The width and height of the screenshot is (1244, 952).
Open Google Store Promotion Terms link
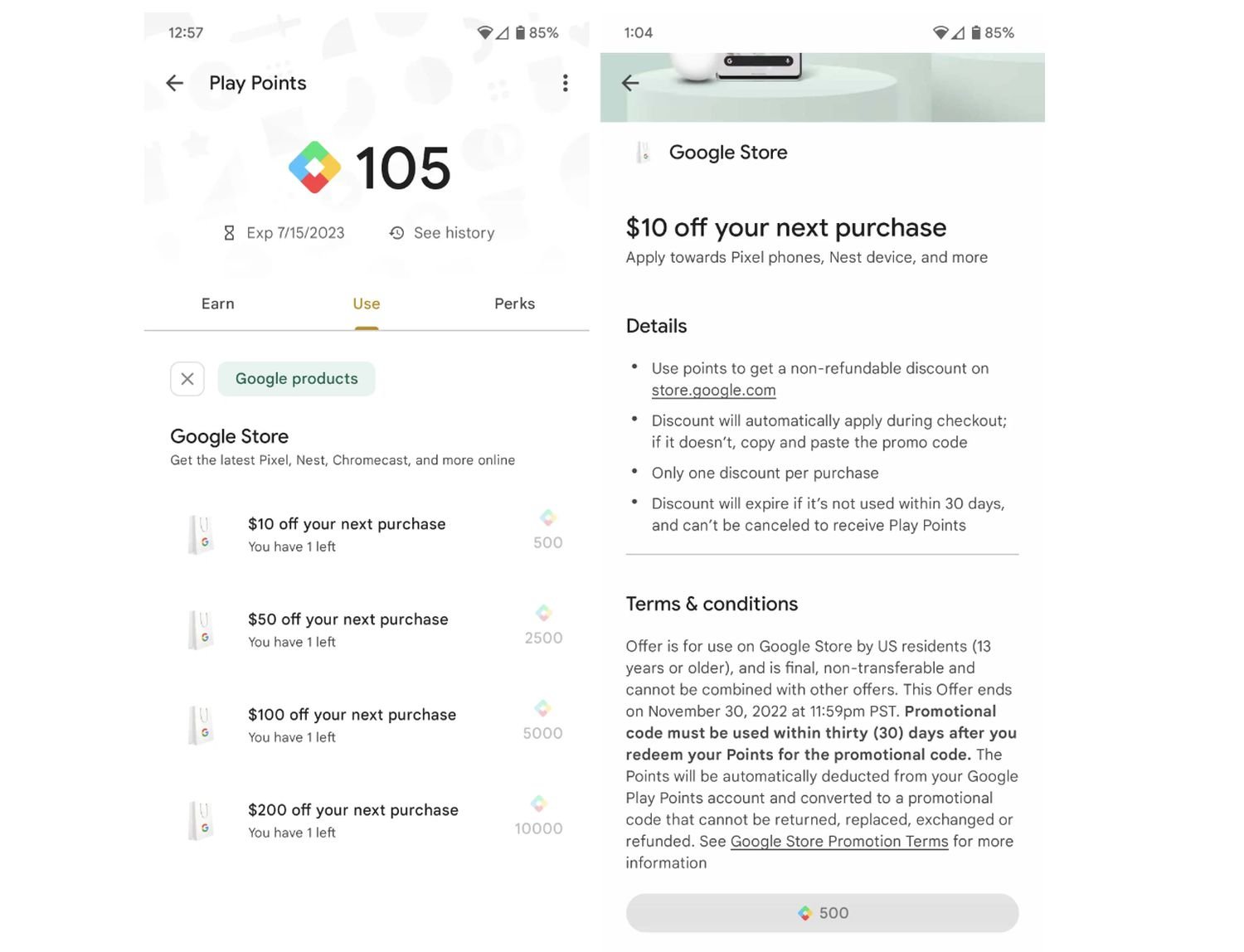(838, 842)
